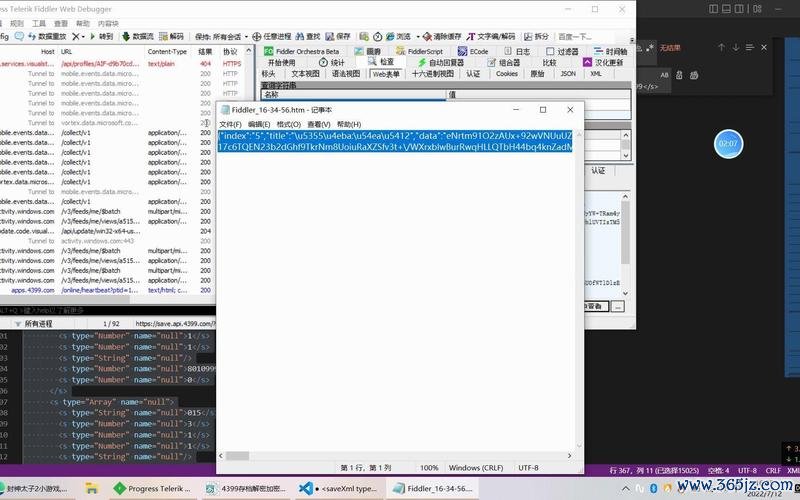Viewport: 800px width, 500px height.
Task: Click the 清除缓存 clear cache button
Action: pyautogui.click(x=442, y=36)
